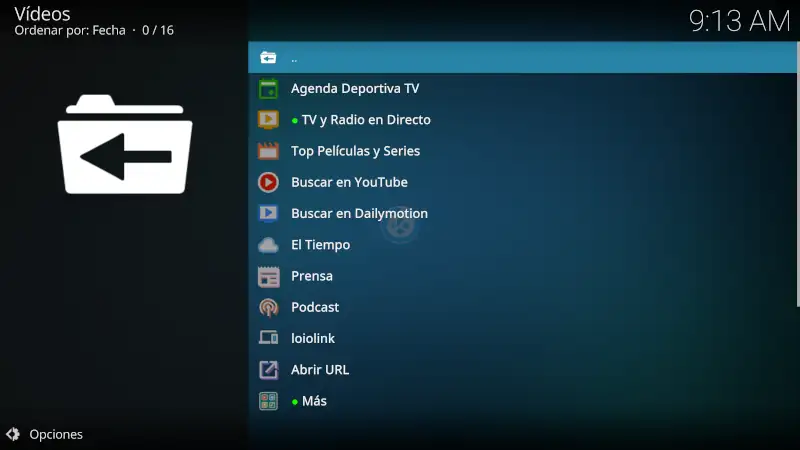Open the Más entry
The height and width of the screenshot is (450, 800).
(522, 401)
